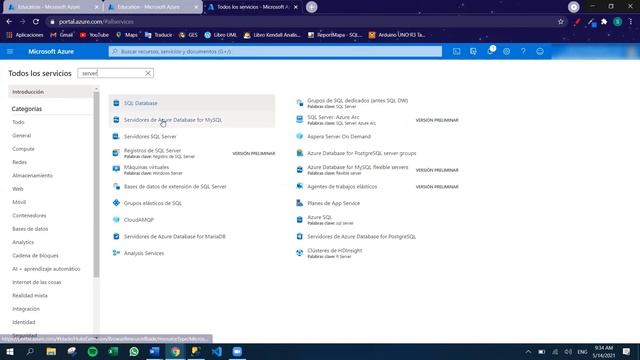Viewport: 640px width, 360px height.
Task: Click the category list scrollbar
Action: pyautogui.click(x=96, y=184)
